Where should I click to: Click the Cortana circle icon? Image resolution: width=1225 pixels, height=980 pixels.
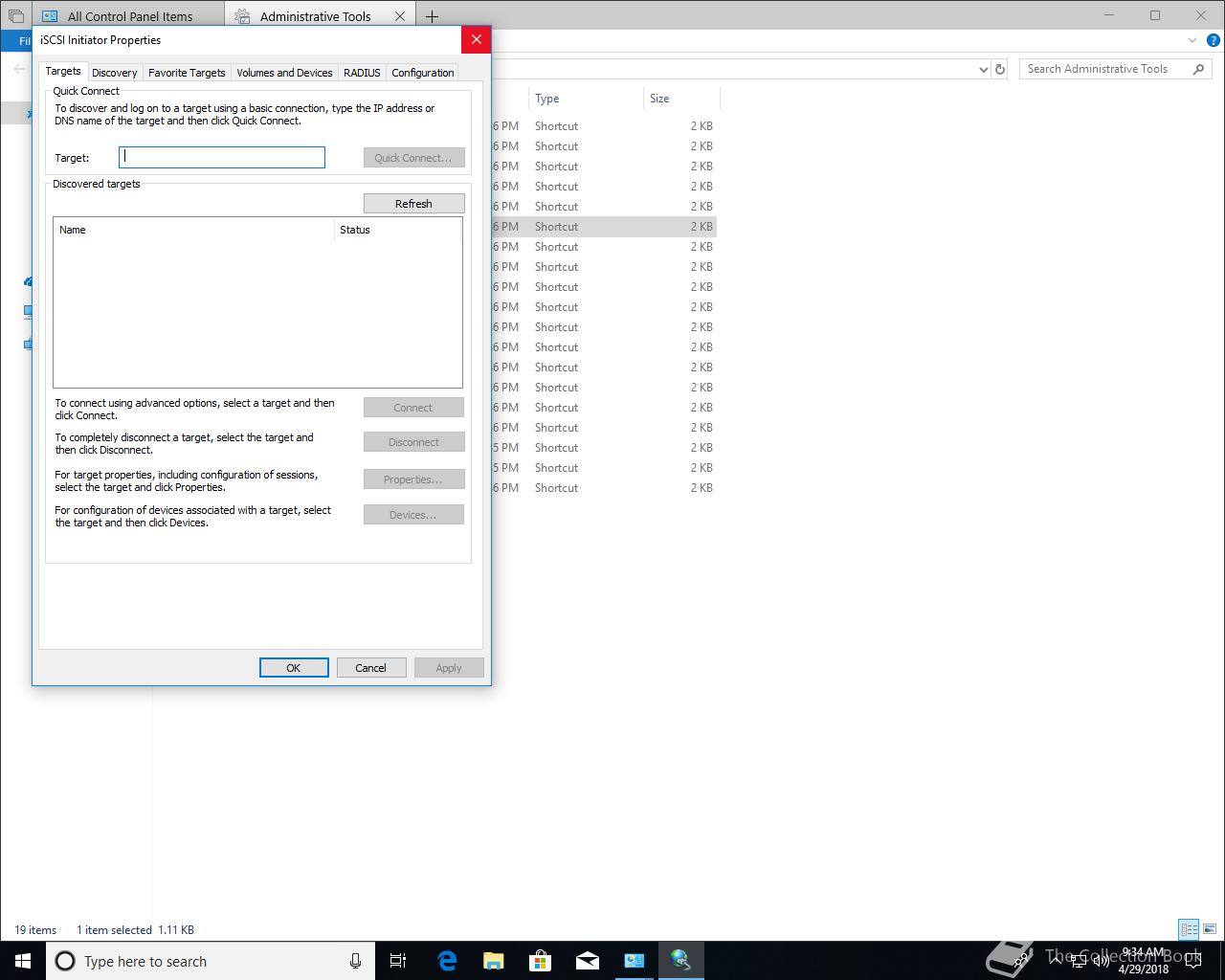pyautogui.click(x=65, y=961)
